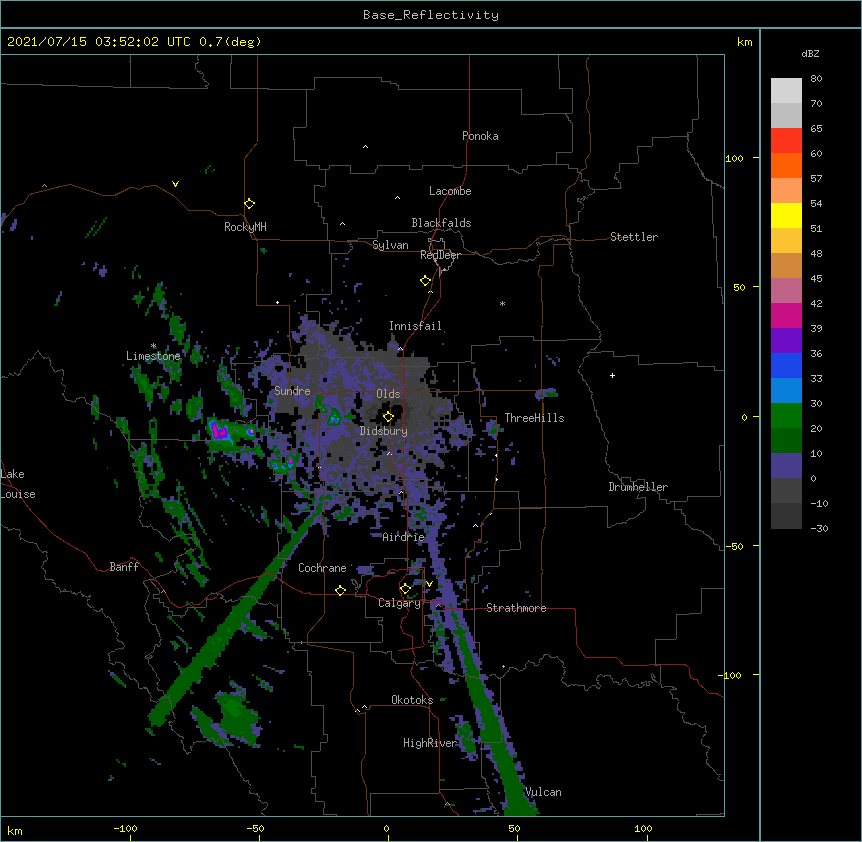Viewport: 862px width, 842px height.
Task: Select the Didsbury label
Action: click(384, 431)
